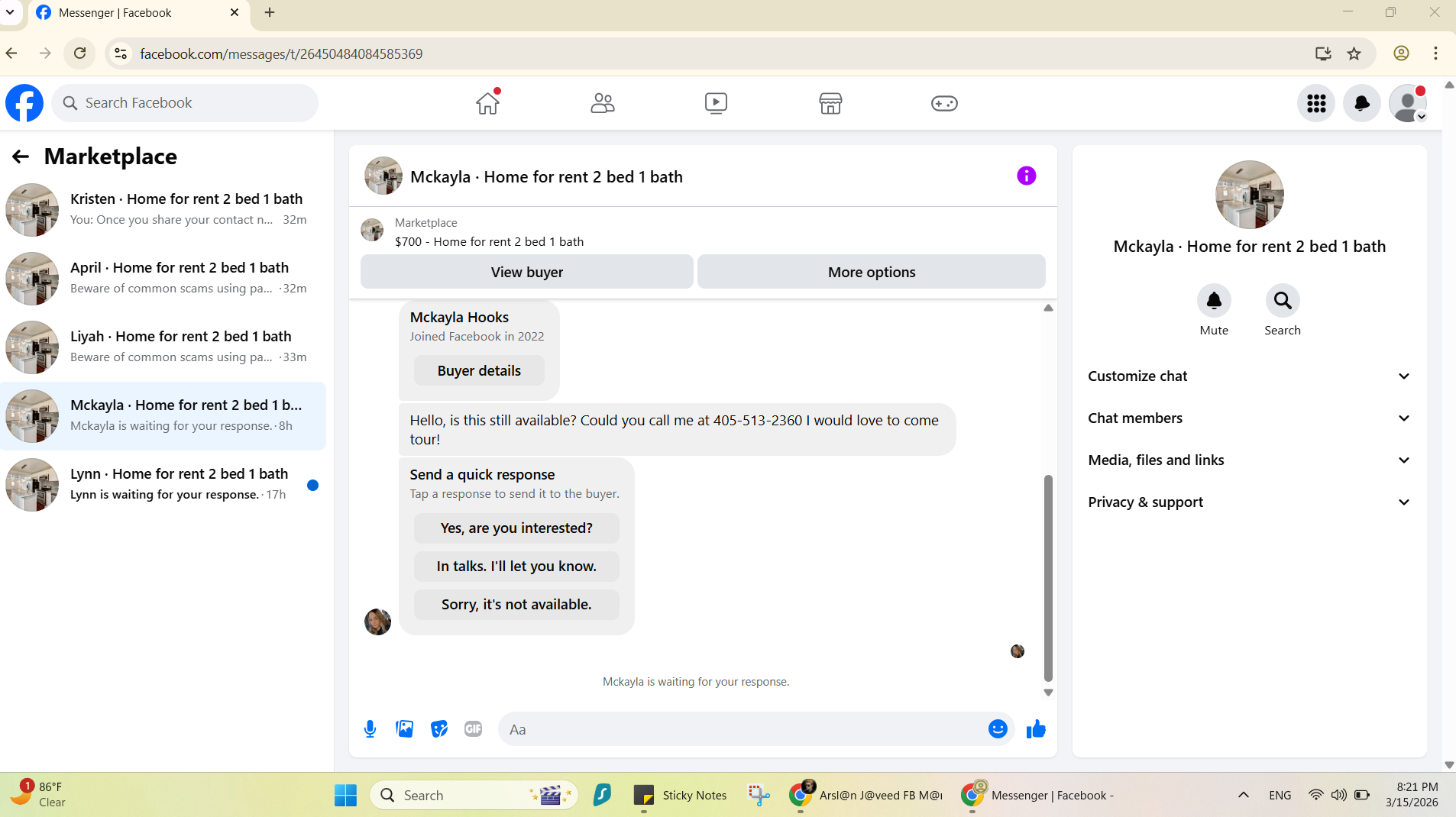Image resolution: width=1456 pixels, height=817 pixels.
Task: Toggle the conversation information panel icon
Action: [1026, 176]
